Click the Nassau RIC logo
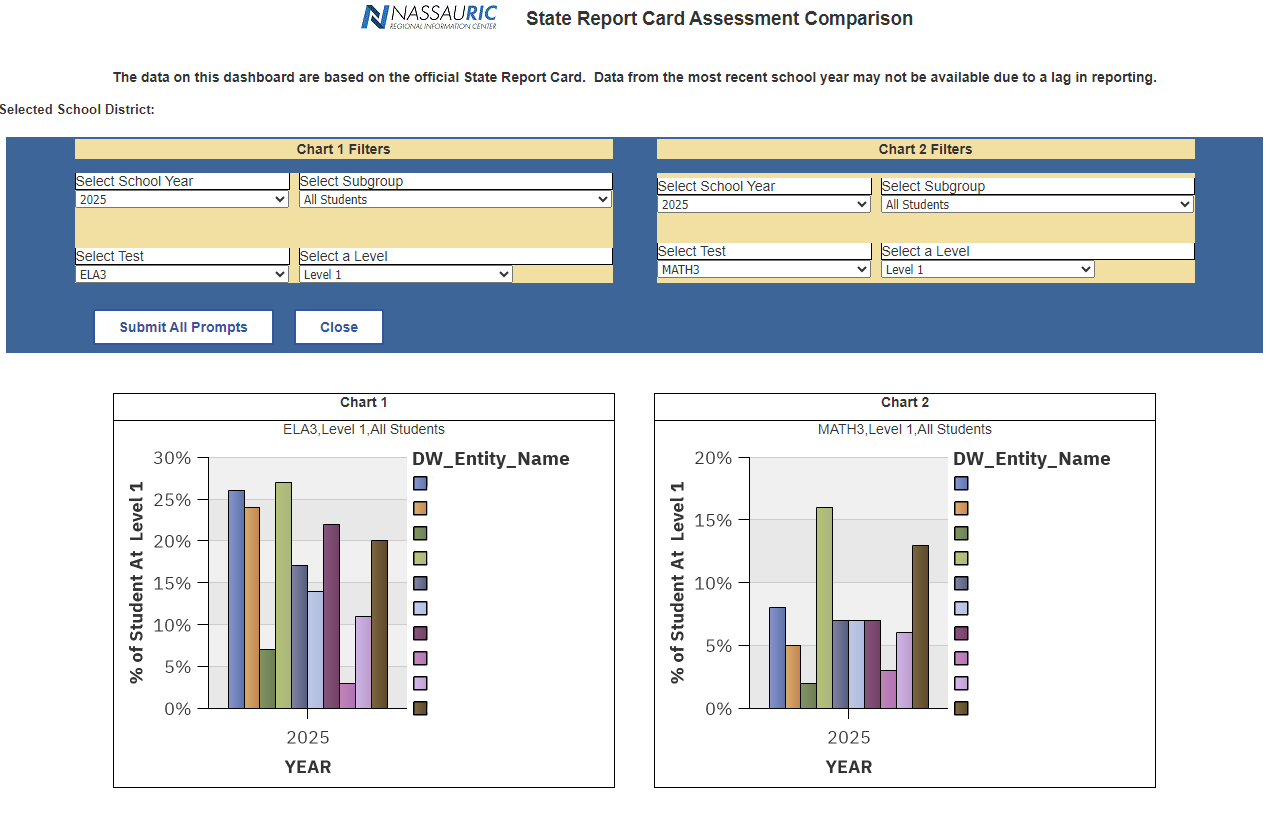The image size is (1270, 830). click(x=428, y=17)
